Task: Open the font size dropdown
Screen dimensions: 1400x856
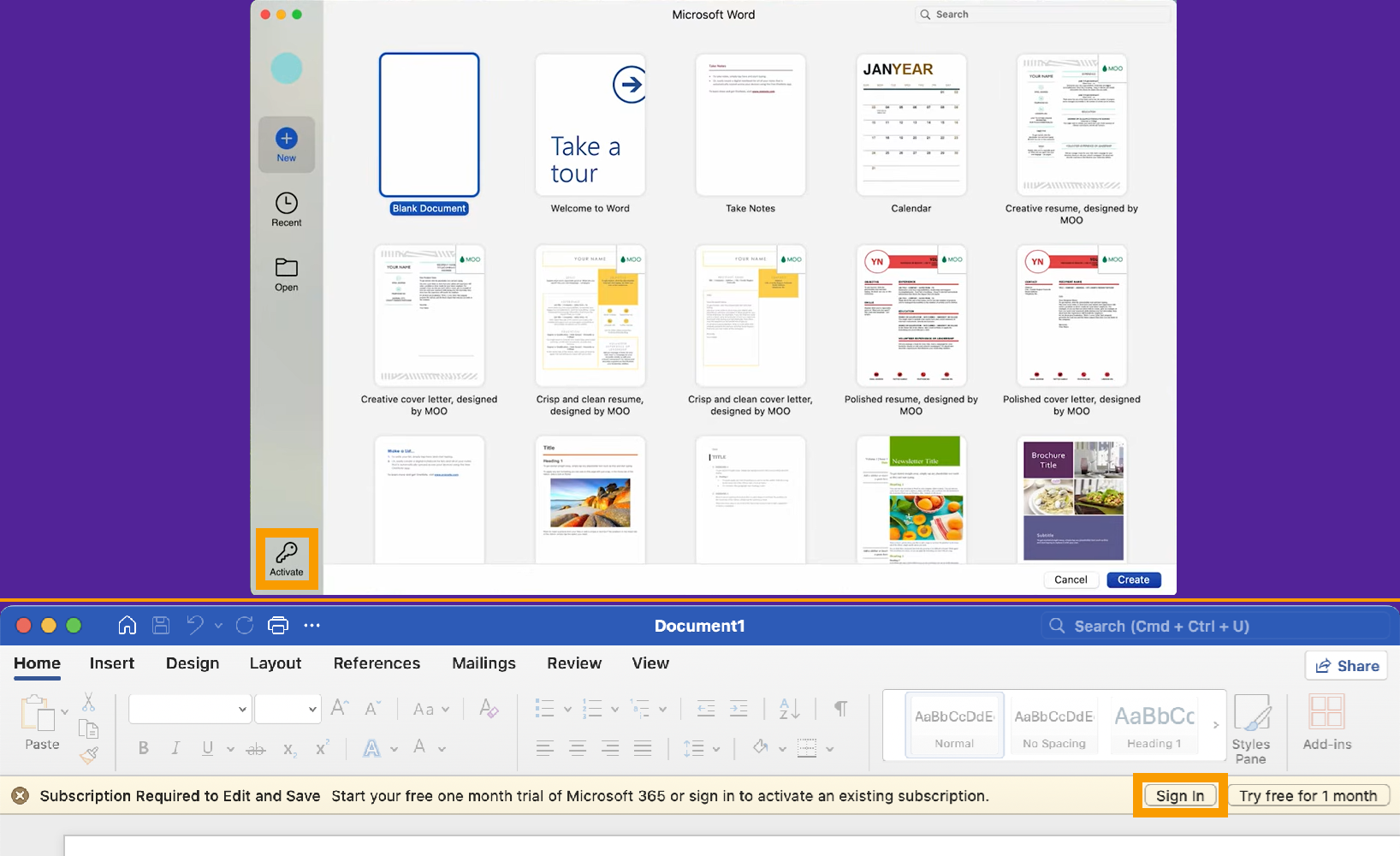Action: (312, 709)
